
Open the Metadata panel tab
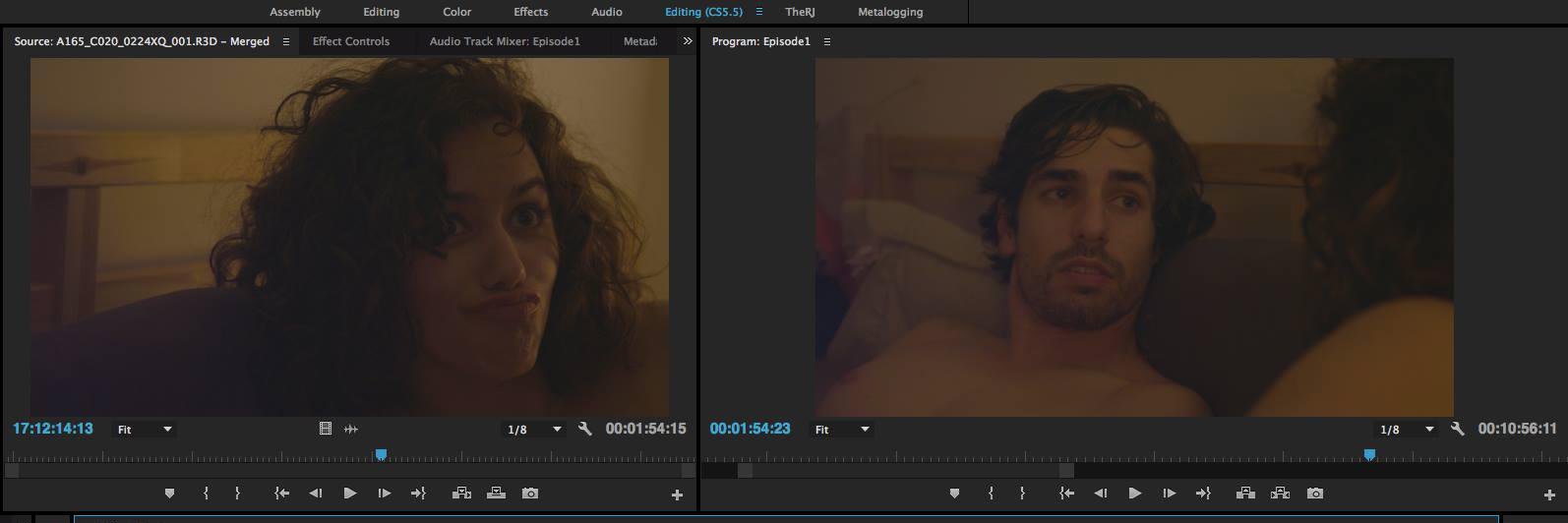click(640, 42)
